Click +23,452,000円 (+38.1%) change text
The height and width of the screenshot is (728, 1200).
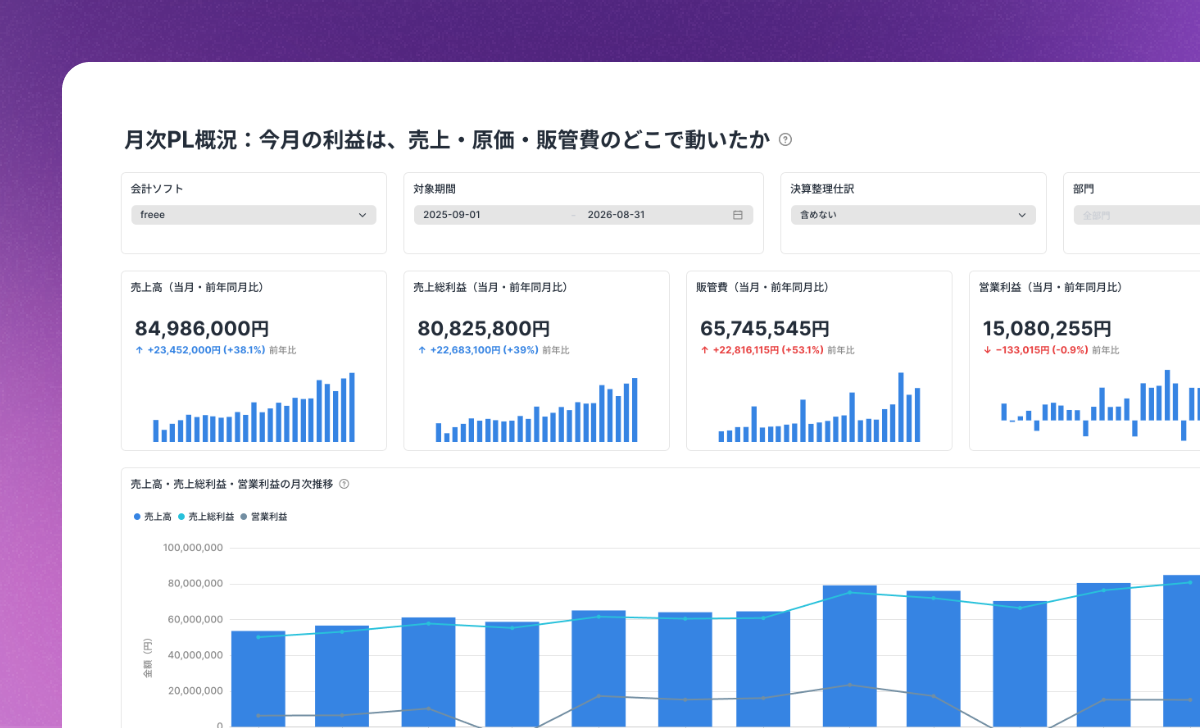pos(206,351)
